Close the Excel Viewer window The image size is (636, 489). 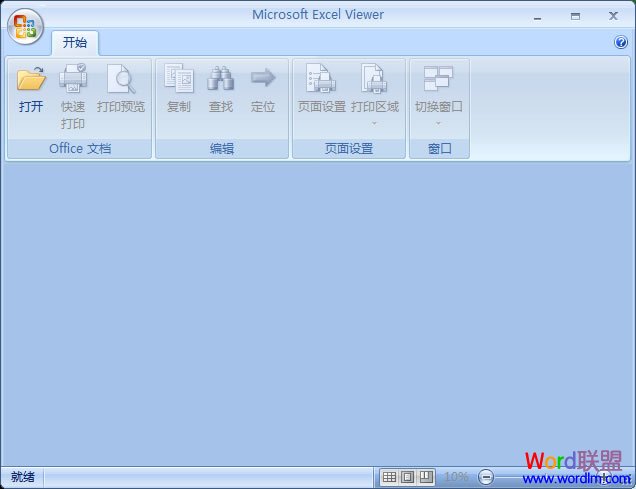(x=613, y=16)
